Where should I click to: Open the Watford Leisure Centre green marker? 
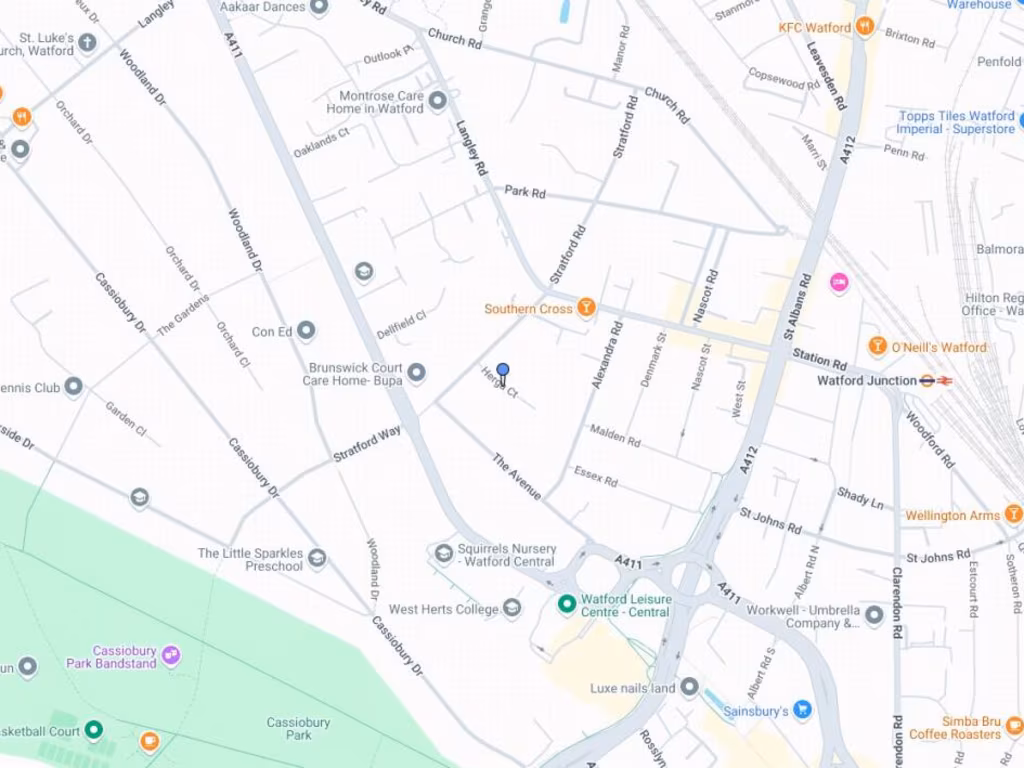pos(566,603)
